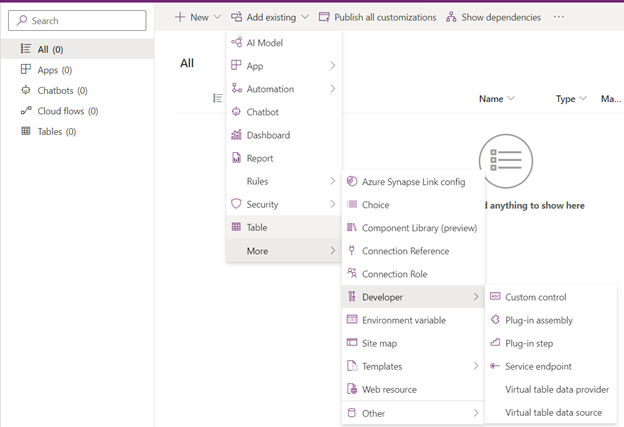Image resolution: width=624 pixels, height=427 pixels.
Task: Click Show dependencies button
Action: click(x=493, y=17)
